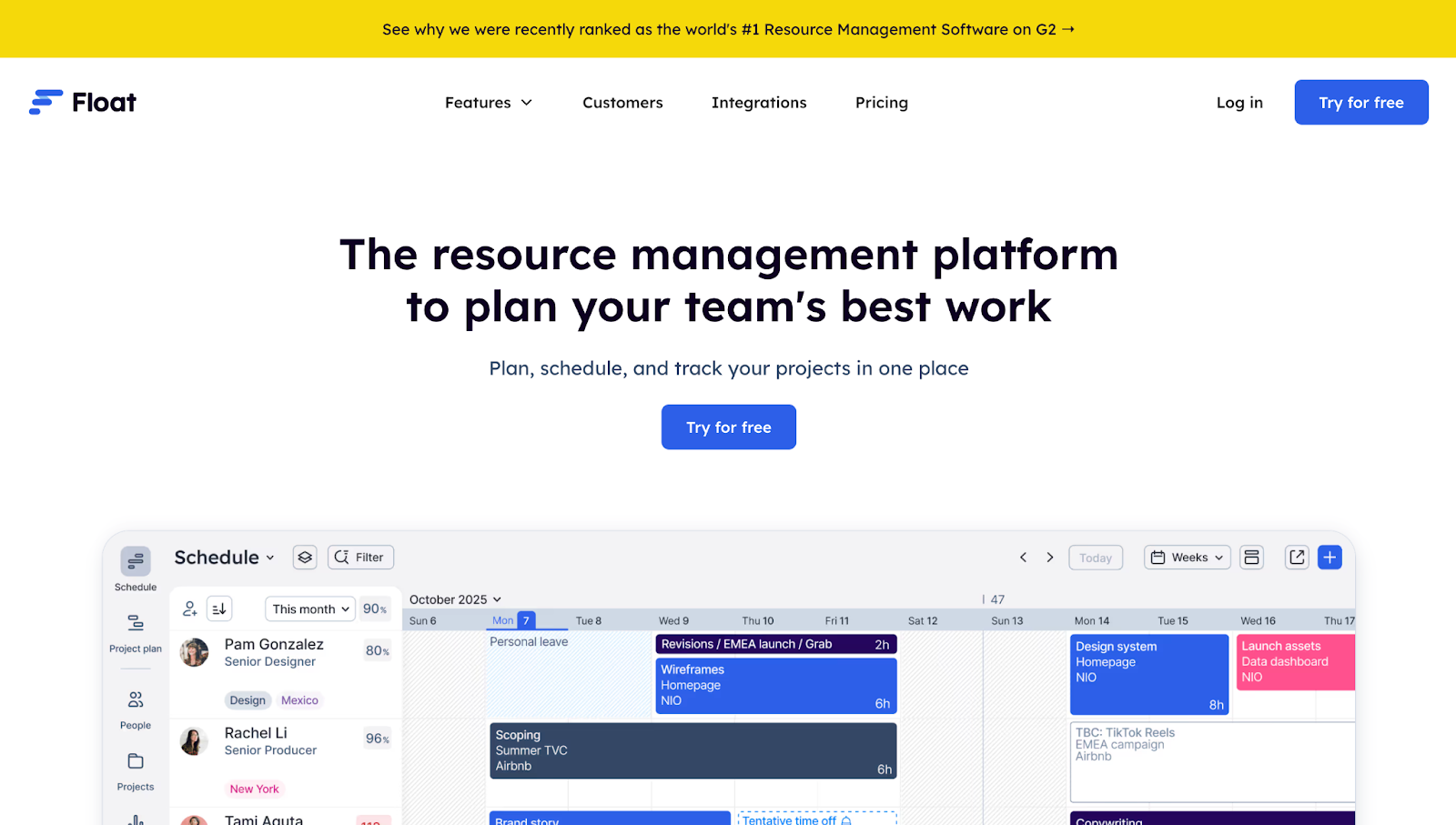This screenshot has height=825, width=1456.
Task: Click Rachel Li's avatar
Action: click(x=194, y=741)
